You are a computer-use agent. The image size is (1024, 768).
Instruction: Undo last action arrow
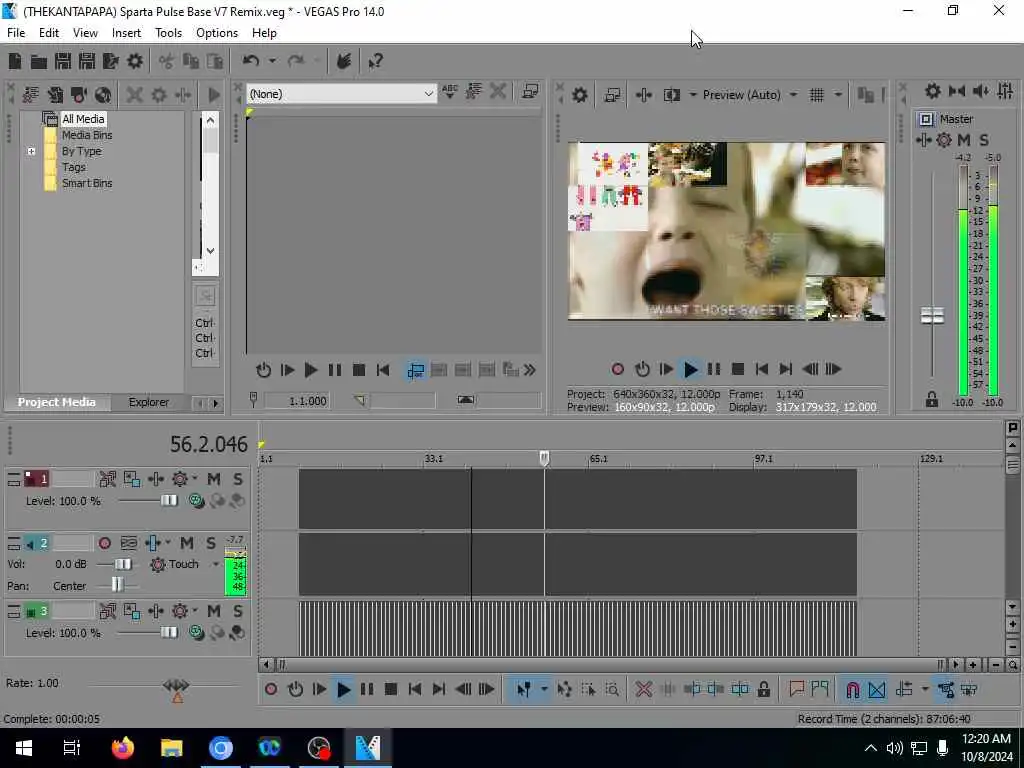(x=251, y=61)
